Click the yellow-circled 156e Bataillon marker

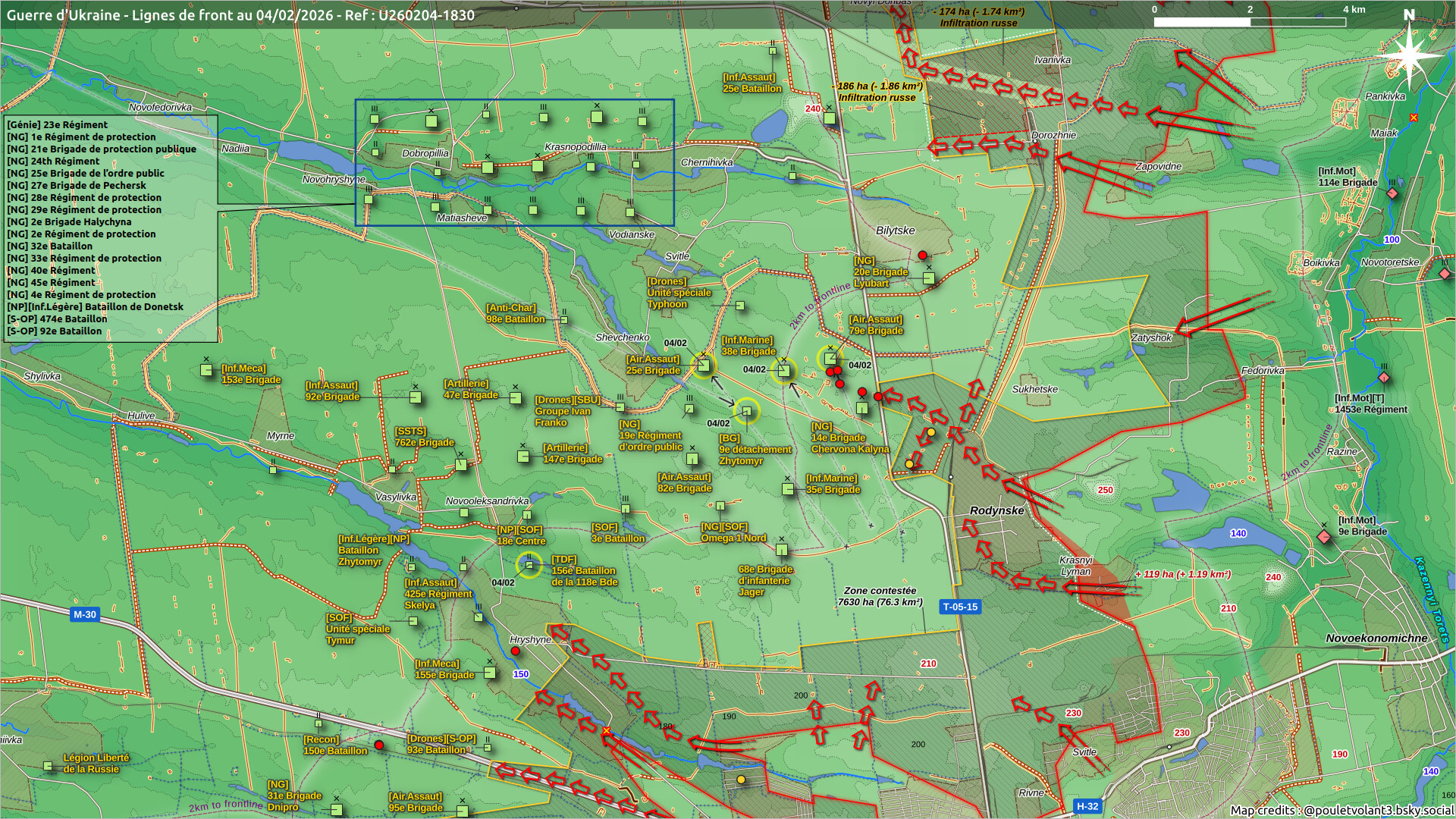[529, 565]
